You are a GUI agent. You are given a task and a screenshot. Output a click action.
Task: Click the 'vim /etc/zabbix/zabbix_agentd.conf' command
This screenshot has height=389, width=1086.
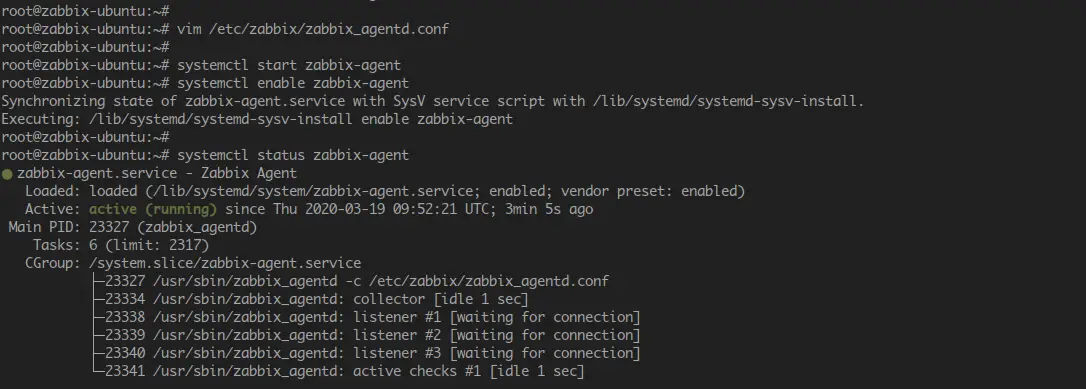click(x=313, y=29)
